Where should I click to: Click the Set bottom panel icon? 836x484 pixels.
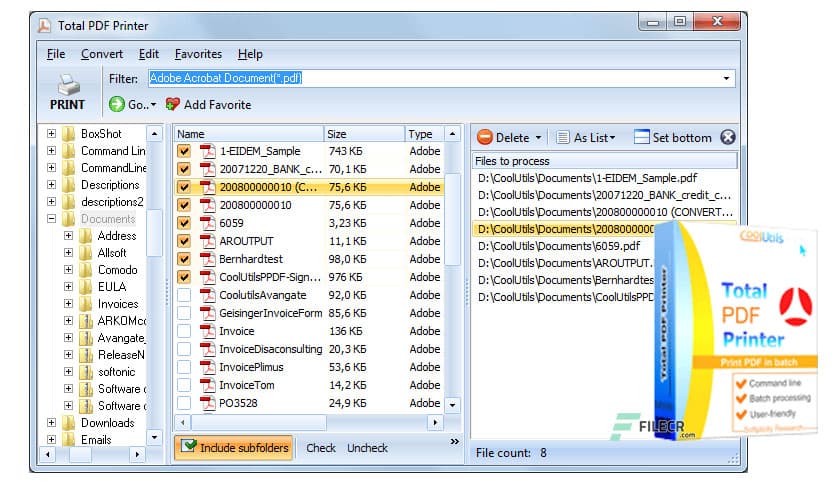click(x=641, y=137)
